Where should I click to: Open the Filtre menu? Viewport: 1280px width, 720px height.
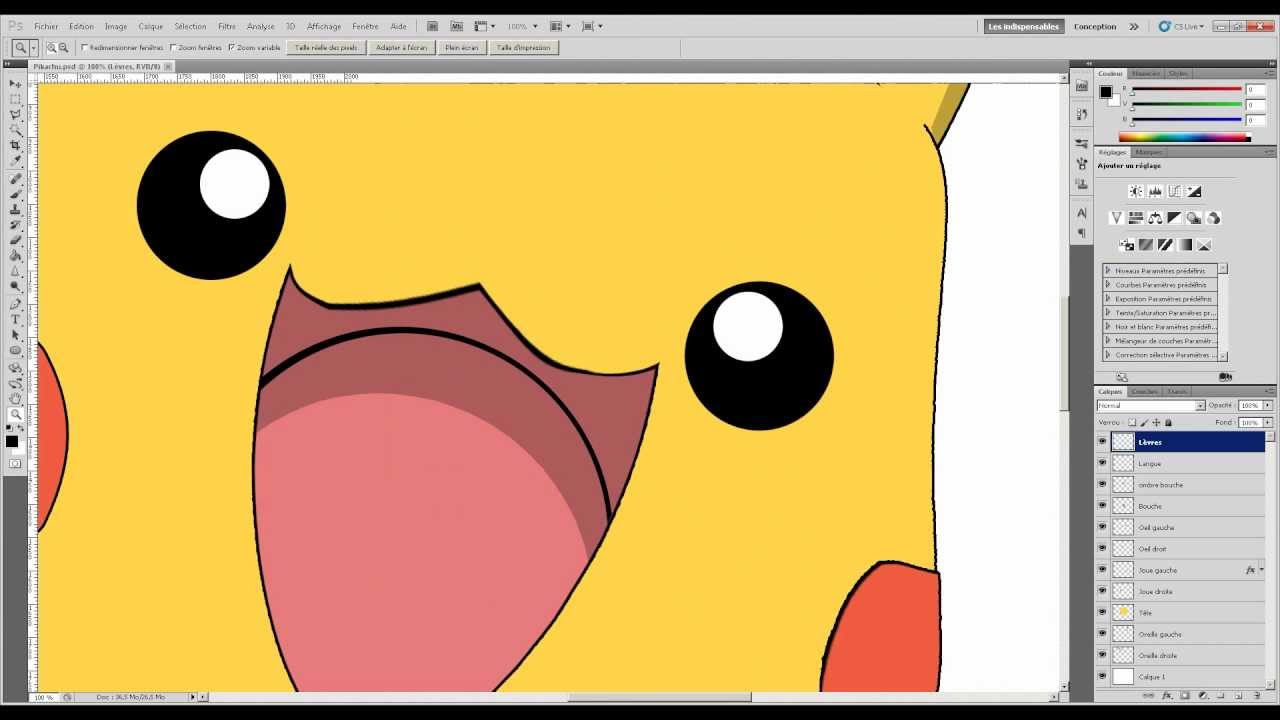click(227, 26)
